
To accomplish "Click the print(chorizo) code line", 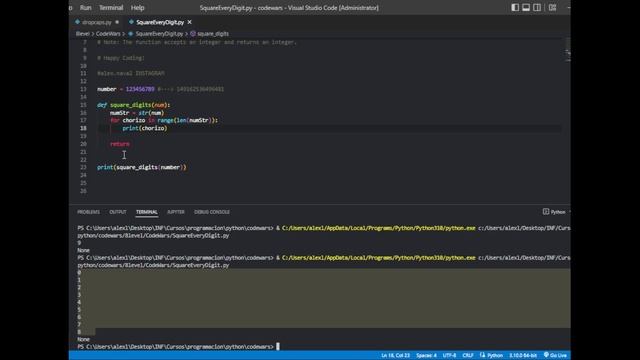I will pyautogui.click(x=144, y=128).
